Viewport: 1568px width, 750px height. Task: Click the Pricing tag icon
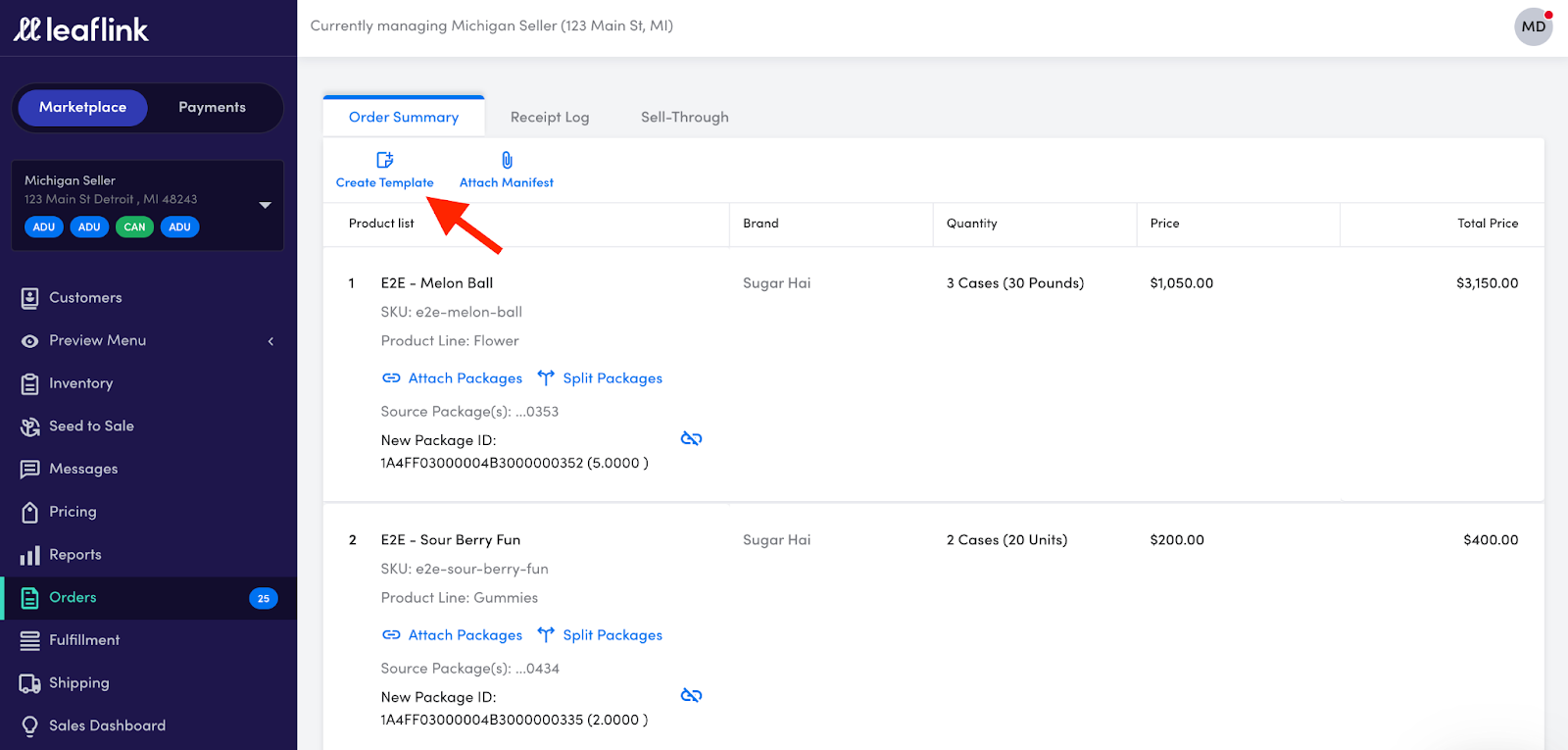[30, 512]
